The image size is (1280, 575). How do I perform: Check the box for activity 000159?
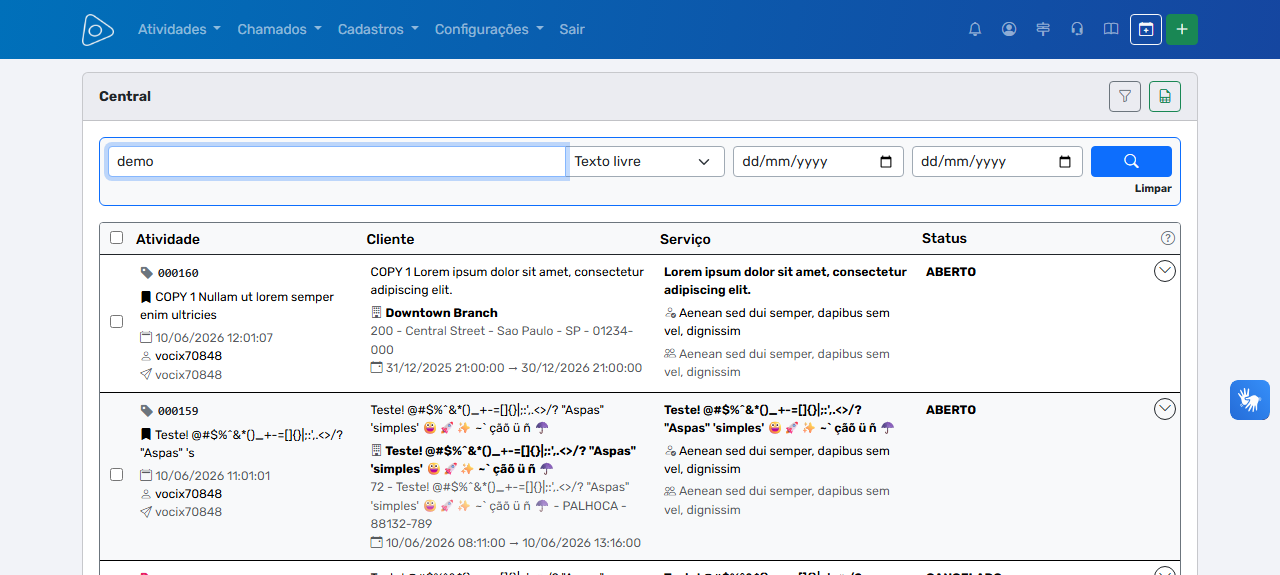[116, 474]
